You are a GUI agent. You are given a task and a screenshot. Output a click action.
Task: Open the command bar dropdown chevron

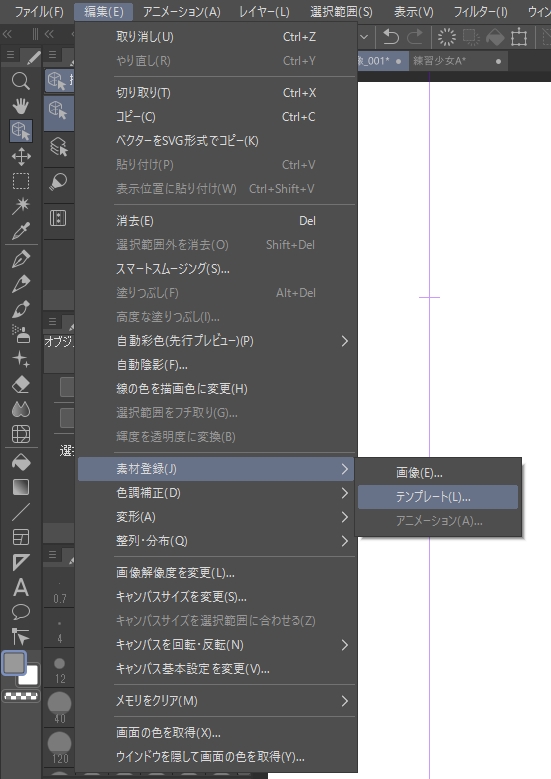coord(364,37)
